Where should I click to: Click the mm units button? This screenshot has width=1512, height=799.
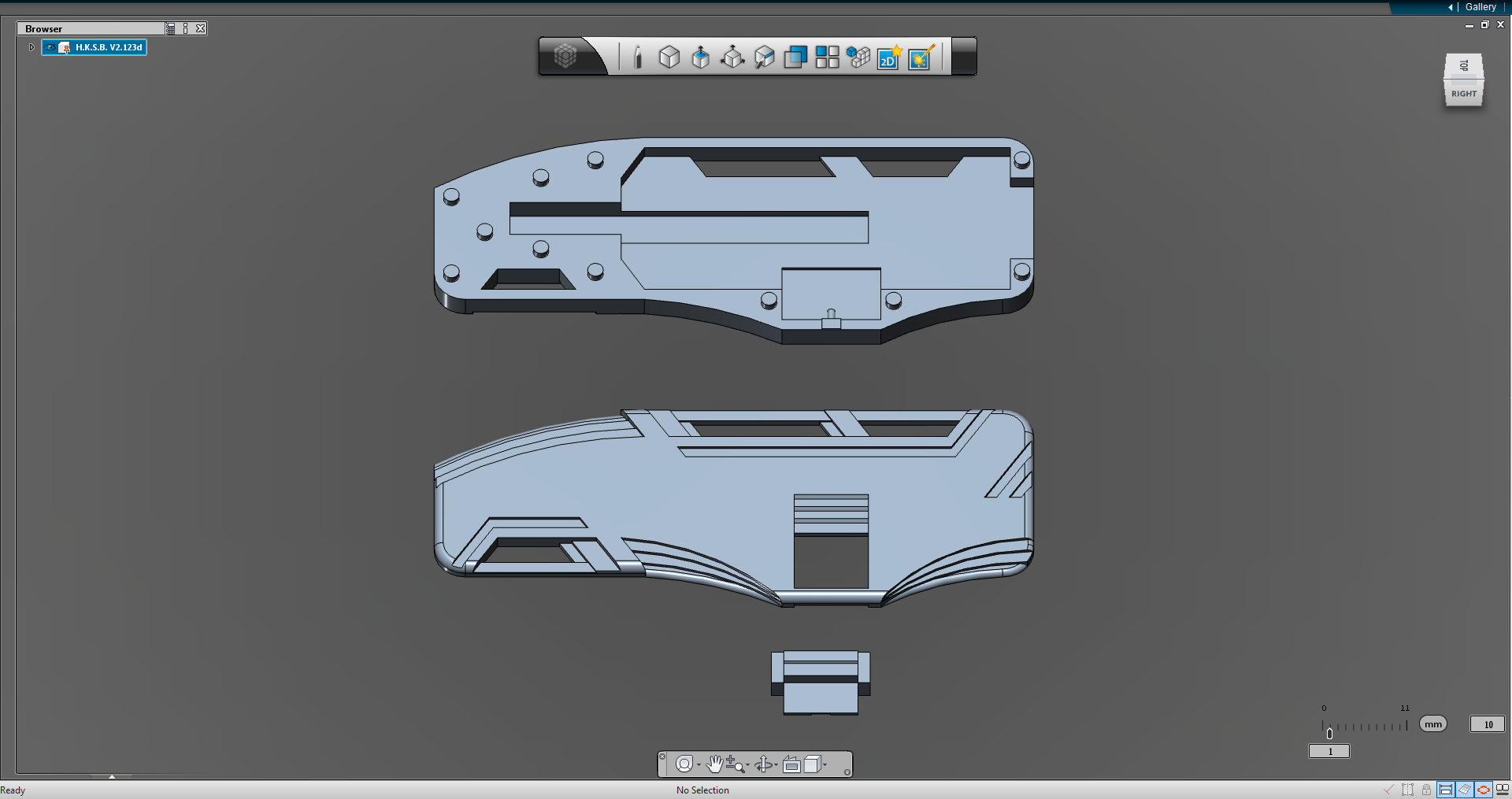(1433, 724)
